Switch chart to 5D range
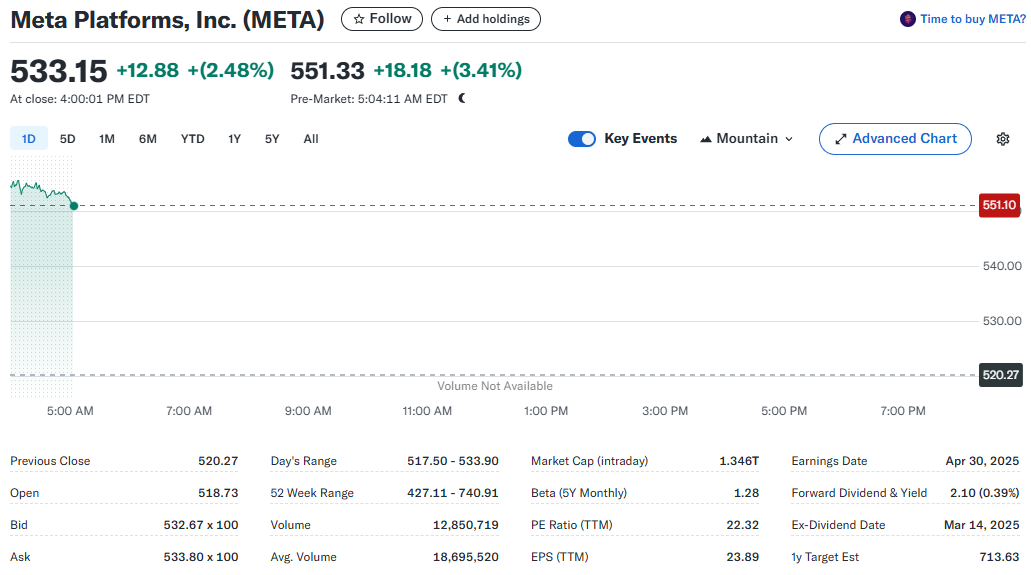This screenshot has height=575, width=1031. [68, 139]
